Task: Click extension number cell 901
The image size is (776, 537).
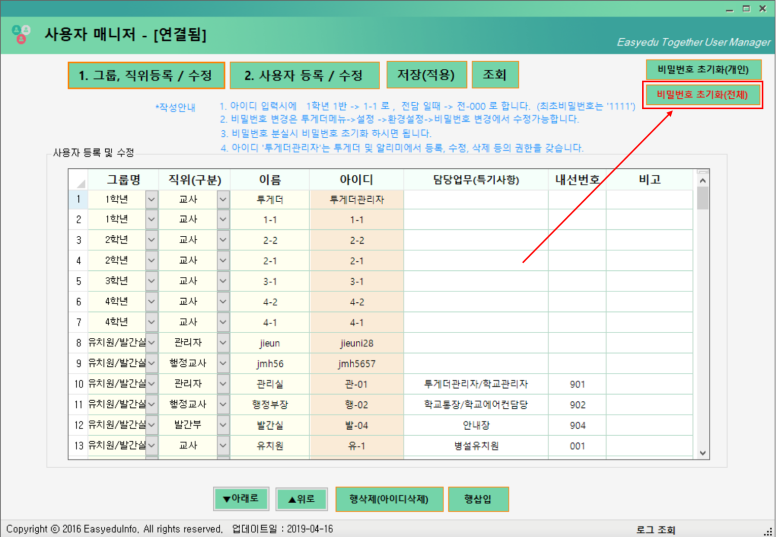Action: tap(577, 384)
